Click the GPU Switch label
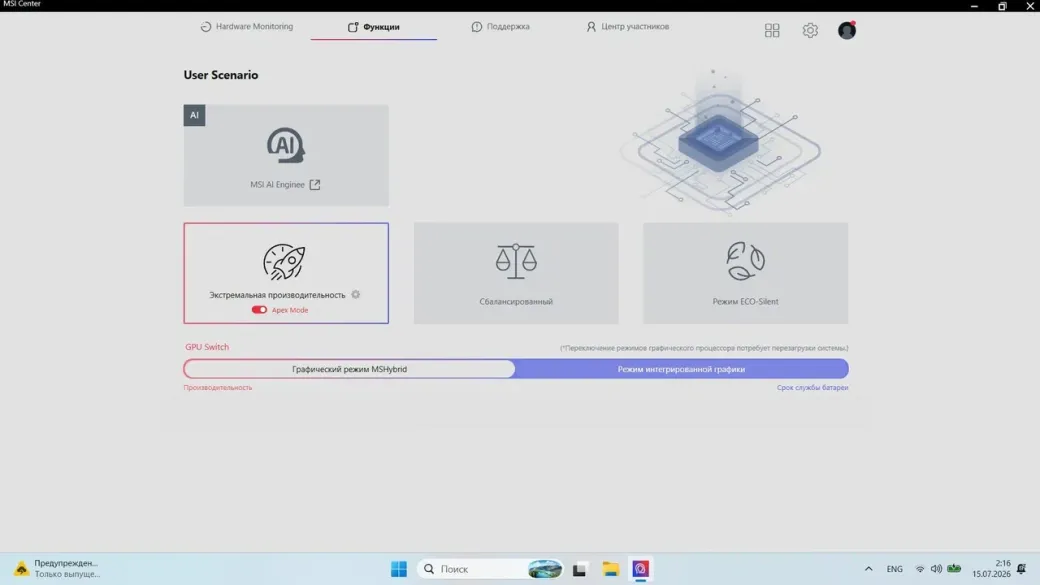1040x585 pixels. (207, 347)
